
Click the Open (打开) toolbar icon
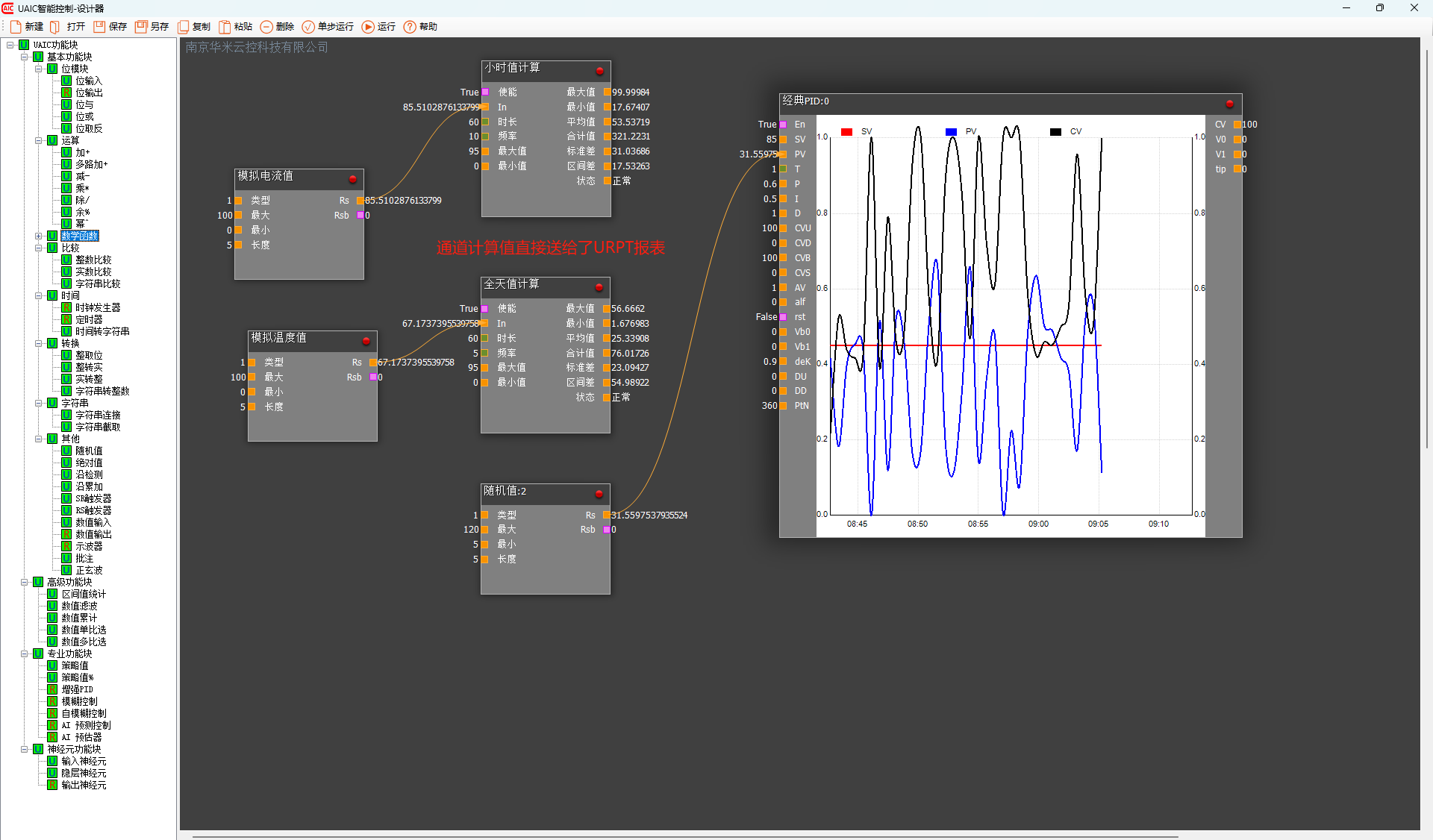click(x=56, y=27)
